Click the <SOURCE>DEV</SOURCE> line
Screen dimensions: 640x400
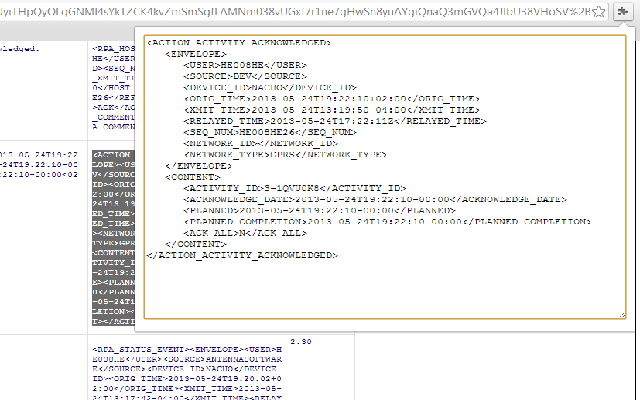click(x=245, y=76)
